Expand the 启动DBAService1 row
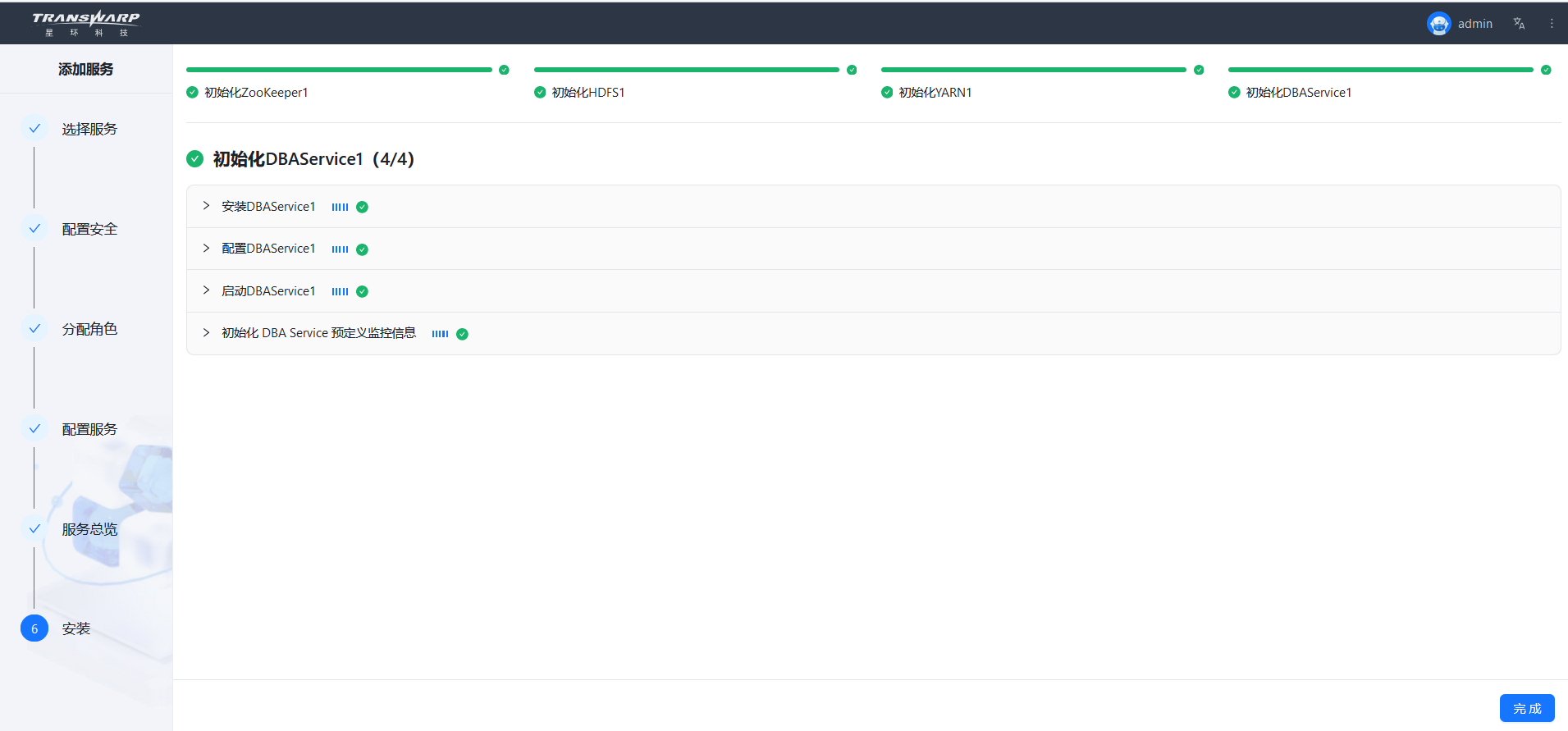Image resolution: width=1568 pixels, height=731 pixels. [206, 290]
